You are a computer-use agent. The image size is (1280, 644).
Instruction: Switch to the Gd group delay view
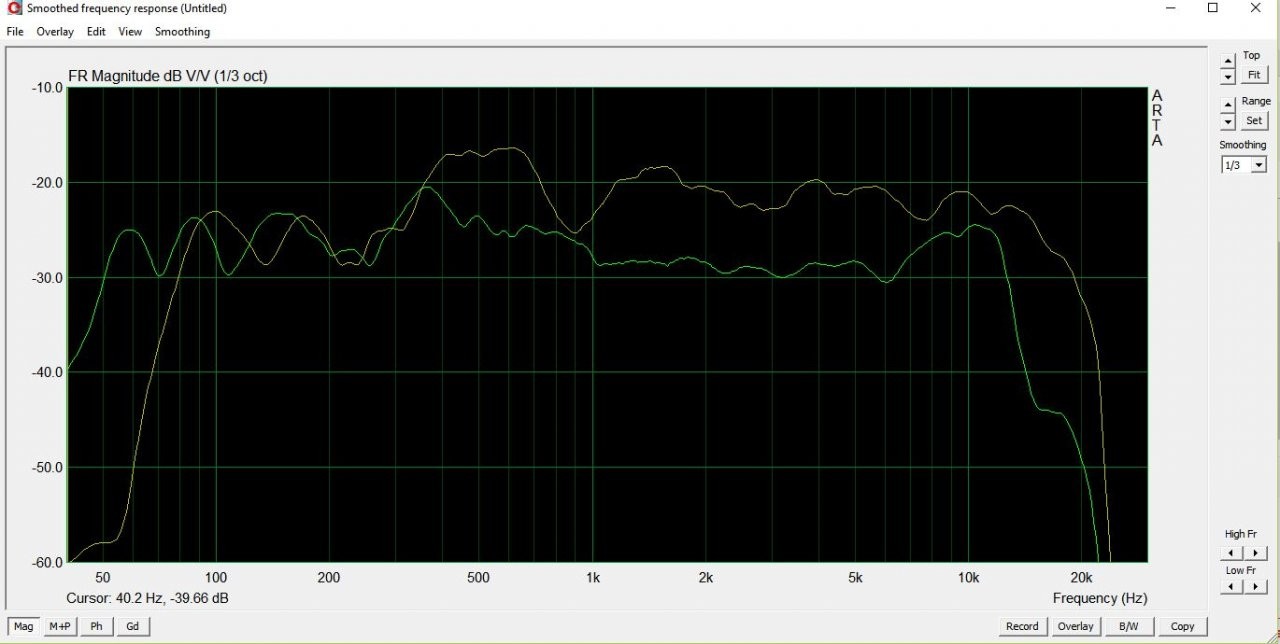pyautogui.click(x=132, y=627)
